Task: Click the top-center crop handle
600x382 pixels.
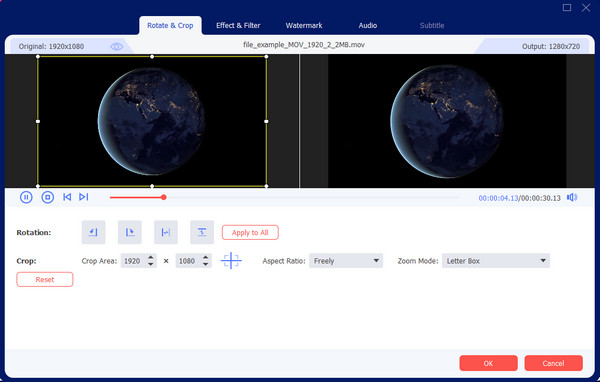Action: click(x=152, y=56)
